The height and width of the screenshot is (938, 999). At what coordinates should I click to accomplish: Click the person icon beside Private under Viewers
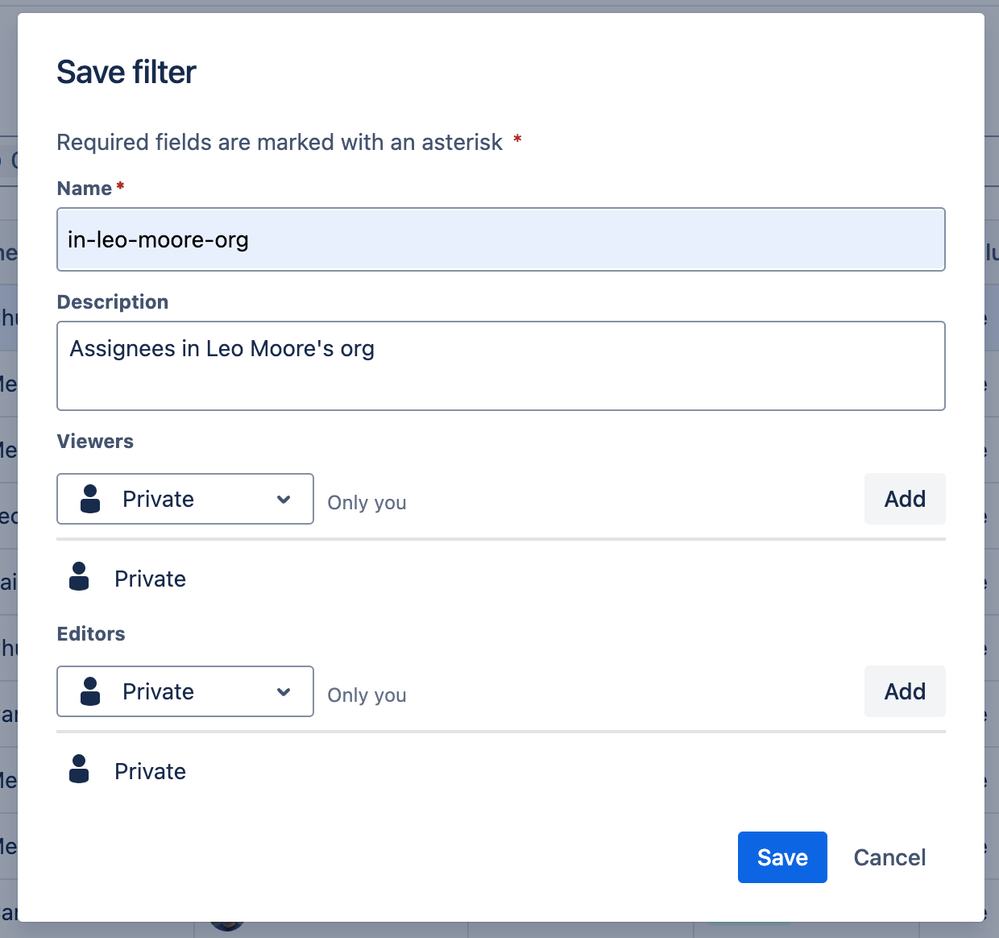[79, 577]
